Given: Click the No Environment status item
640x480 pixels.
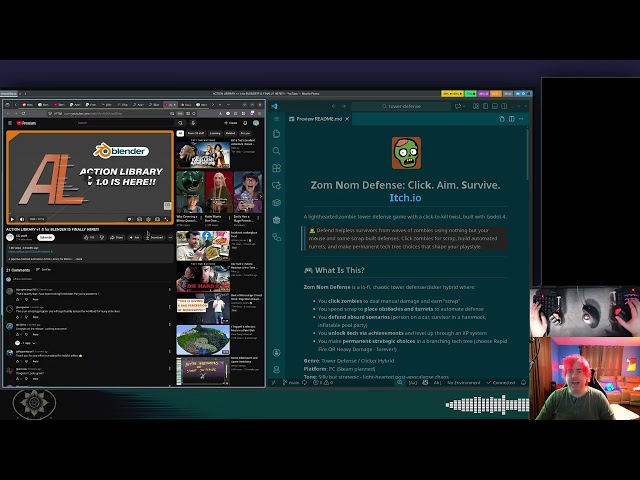Looking at the screenshot, I should [x=464, y=382].
